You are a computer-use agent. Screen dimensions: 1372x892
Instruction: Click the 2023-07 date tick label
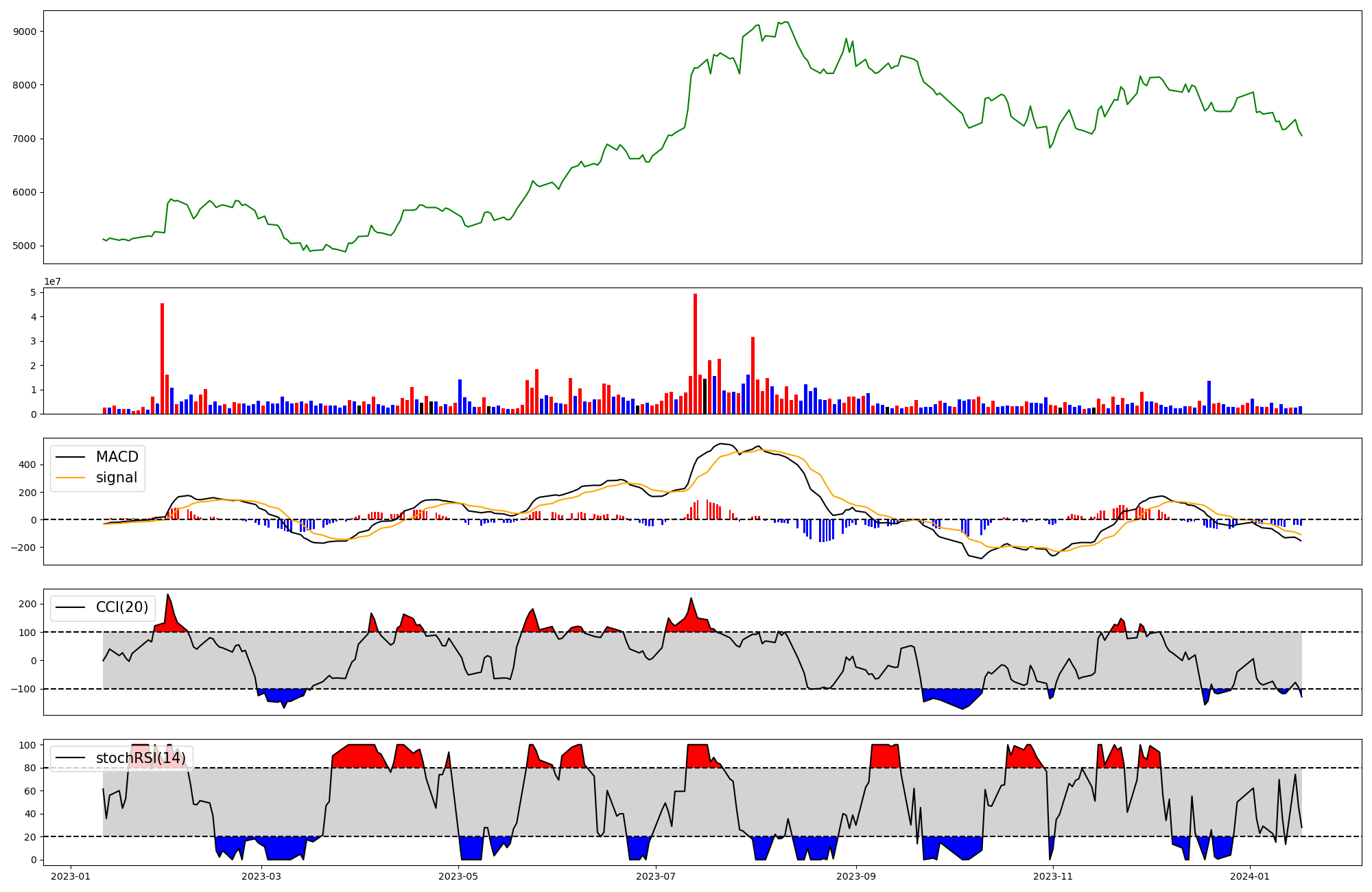point(656,876)
